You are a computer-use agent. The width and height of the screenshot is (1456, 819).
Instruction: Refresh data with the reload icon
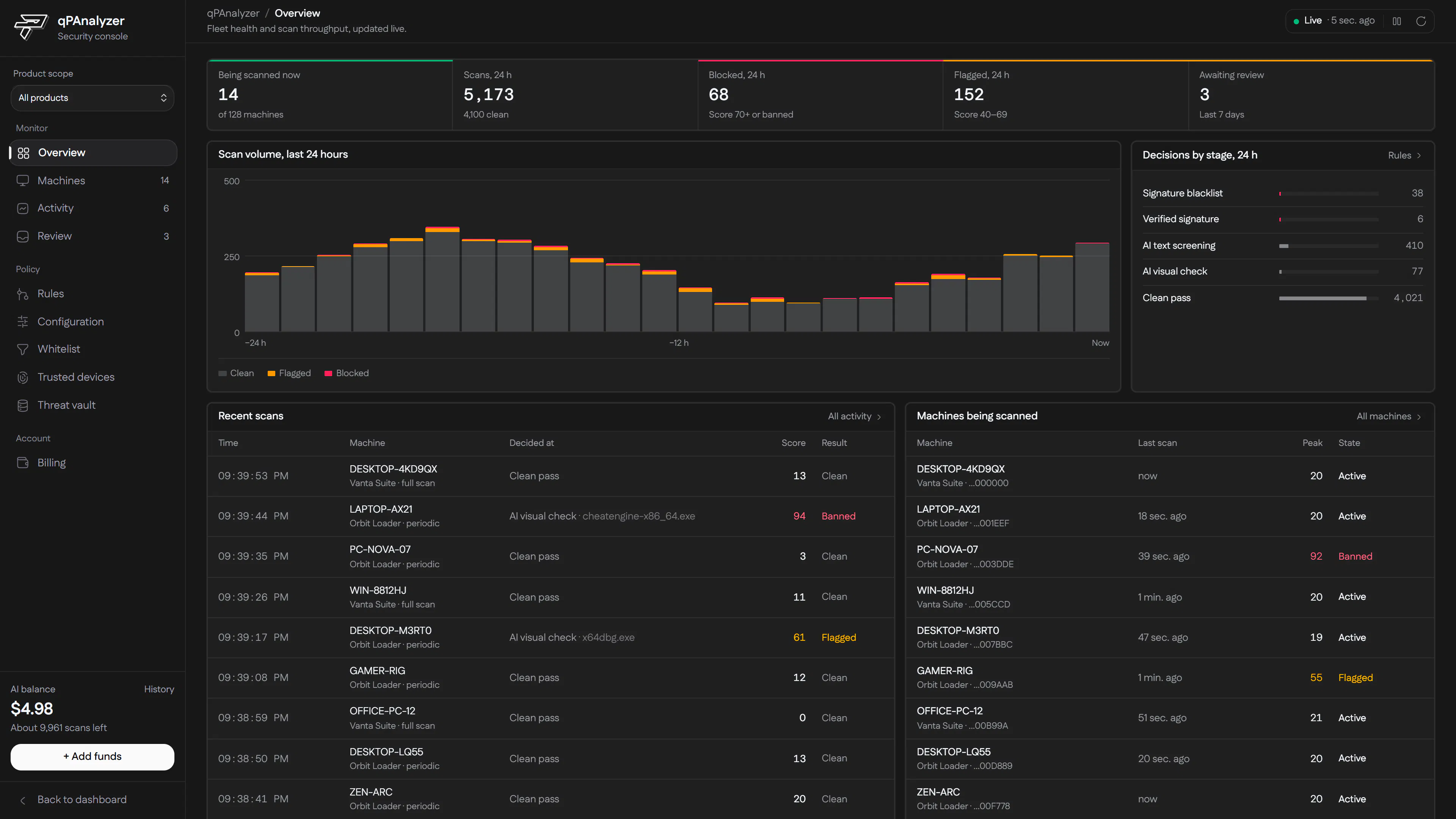(x=1421, y=21)
